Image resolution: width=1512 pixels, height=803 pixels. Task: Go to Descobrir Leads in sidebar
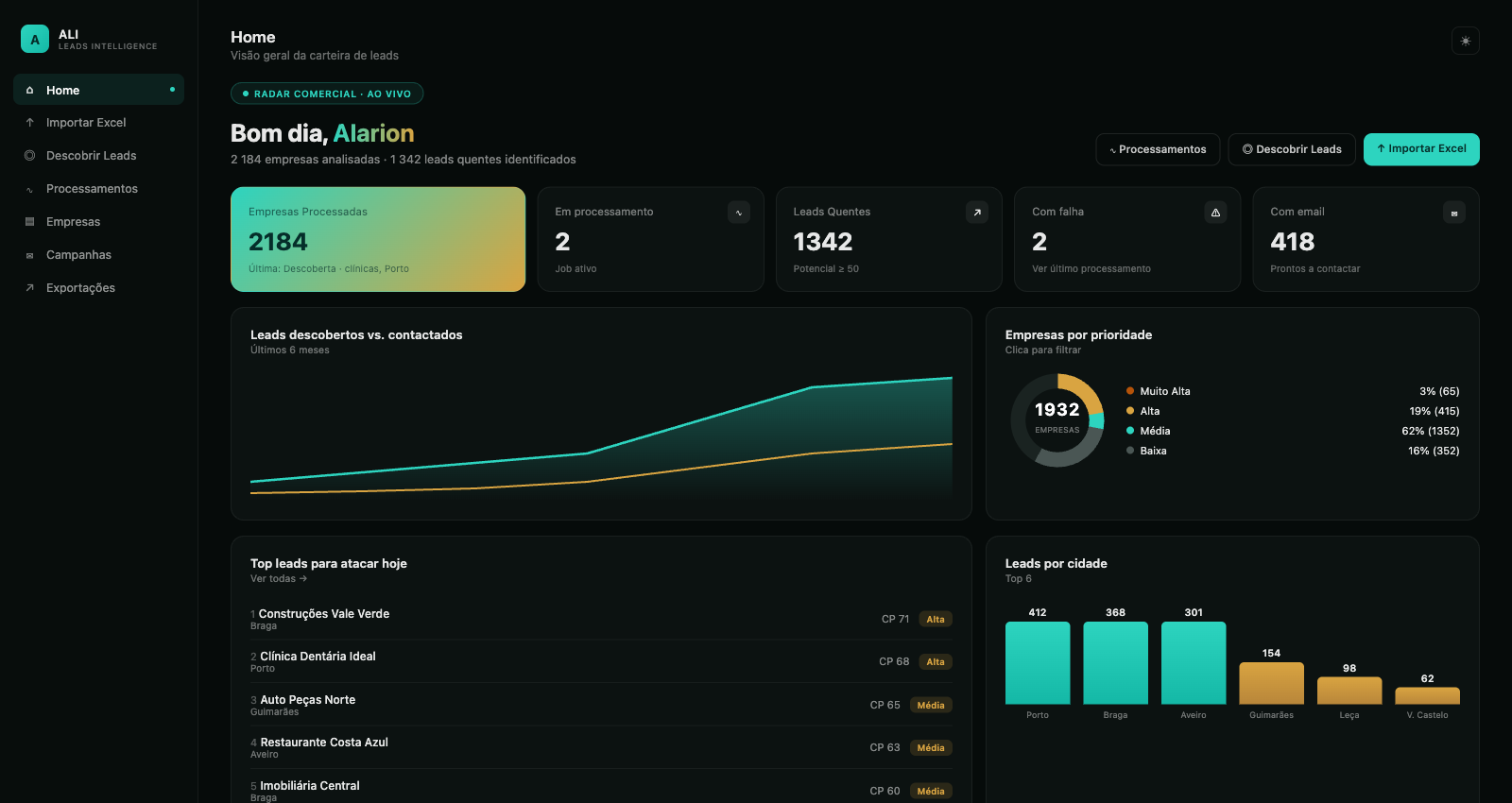tap(98, 156)
